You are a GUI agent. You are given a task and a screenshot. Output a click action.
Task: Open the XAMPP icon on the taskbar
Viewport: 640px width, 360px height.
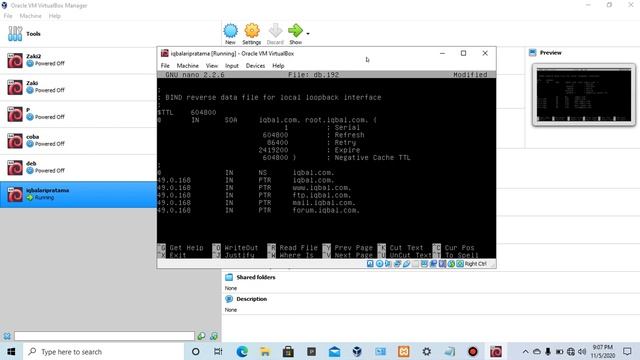point(404,351)
